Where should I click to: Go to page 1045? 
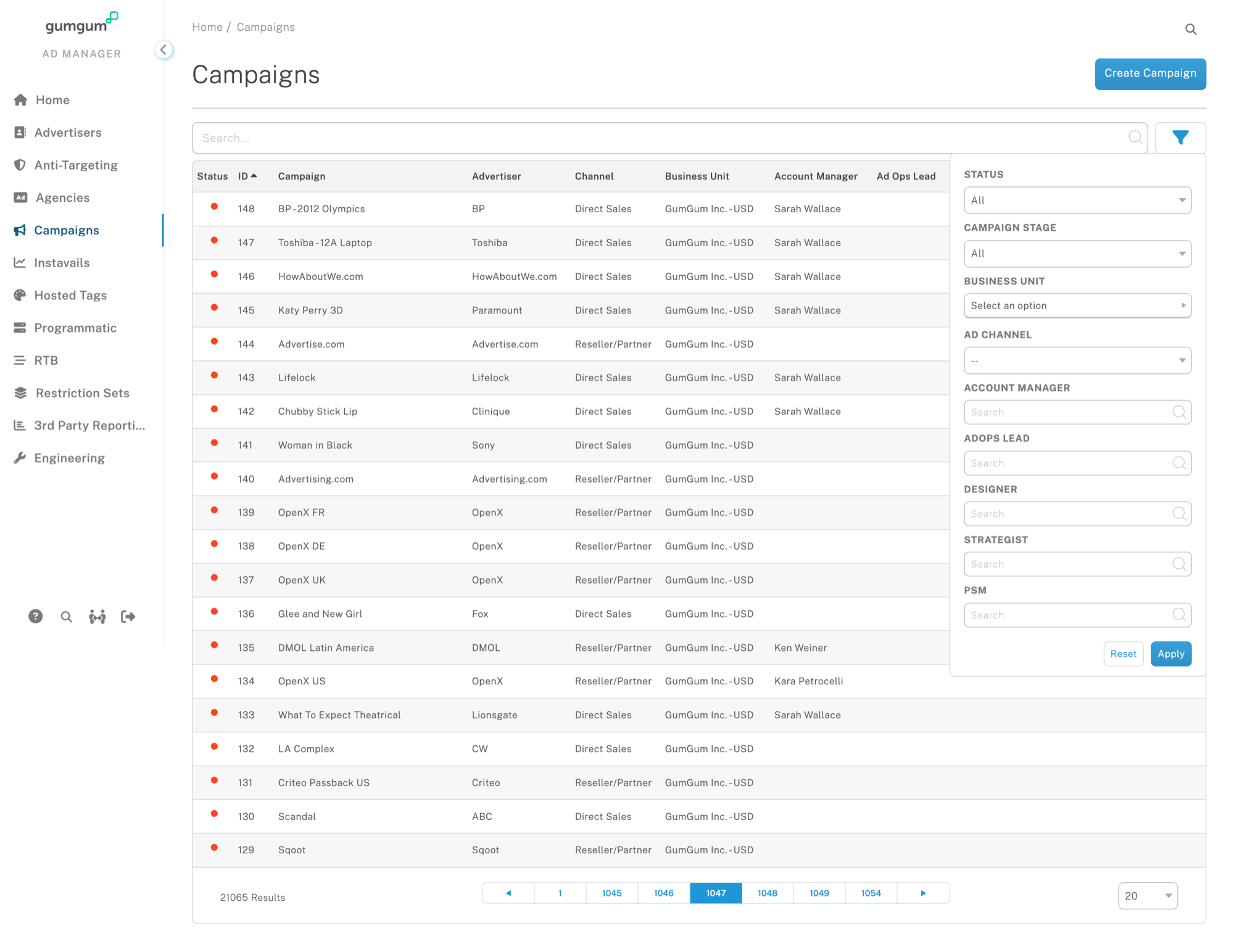tap(612, 893)
